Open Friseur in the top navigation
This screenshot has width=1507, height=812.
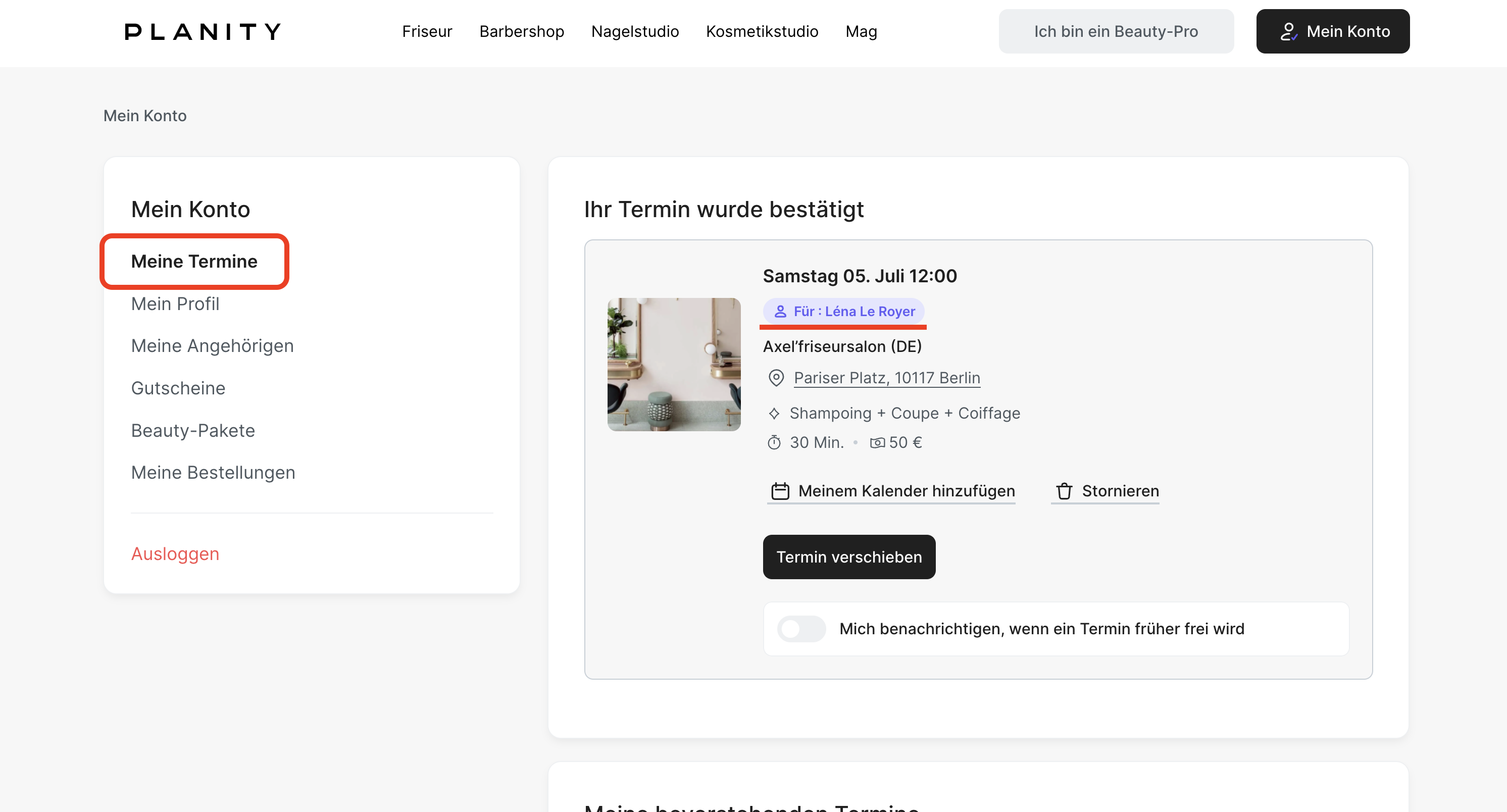pyautogui.click(x=426, y=32)
